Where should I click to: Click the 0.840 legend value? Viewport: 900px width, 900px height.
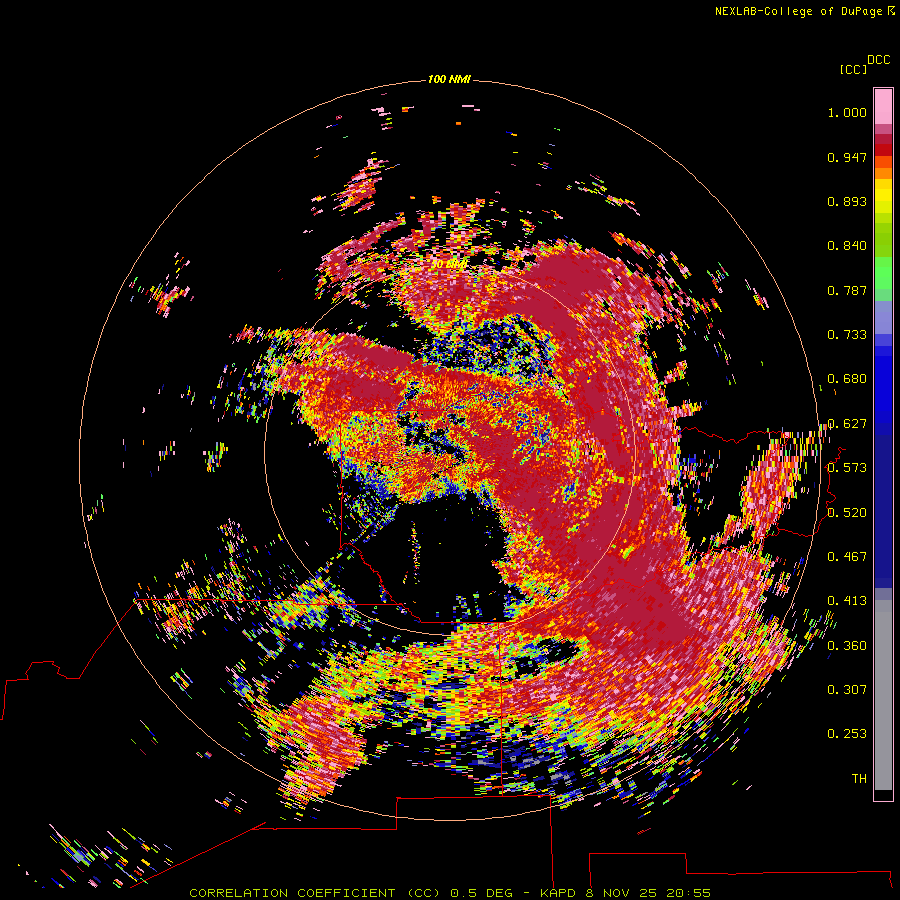click(x=847, y=246)
